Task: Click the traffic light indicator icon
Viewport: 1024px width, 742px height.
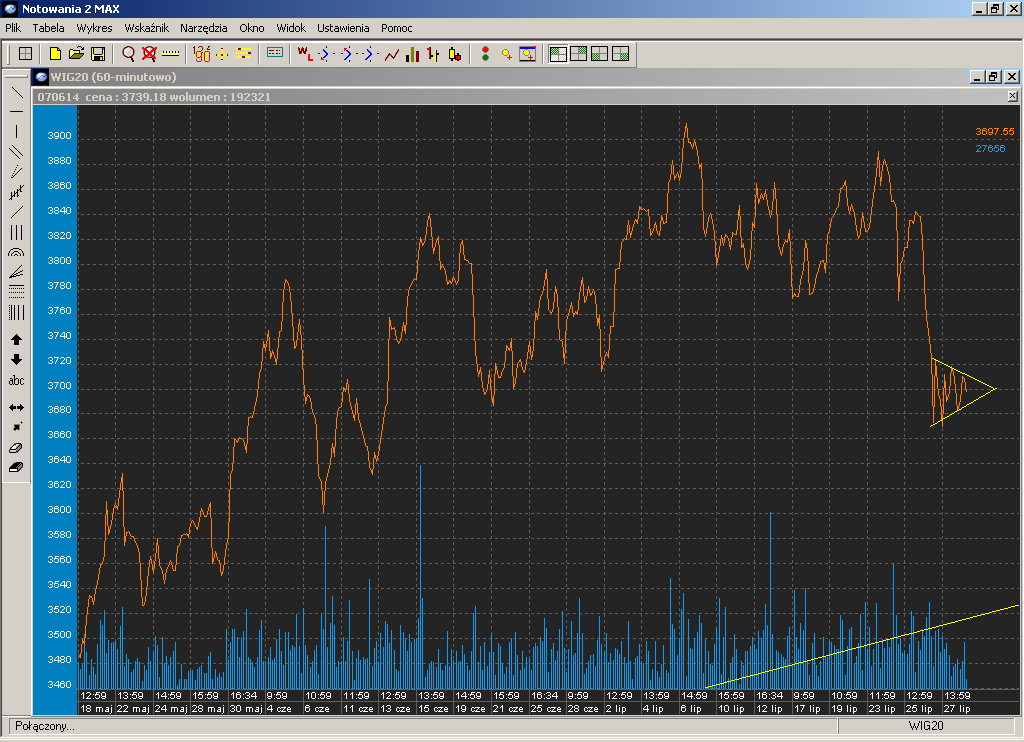Action: [485, 54]
